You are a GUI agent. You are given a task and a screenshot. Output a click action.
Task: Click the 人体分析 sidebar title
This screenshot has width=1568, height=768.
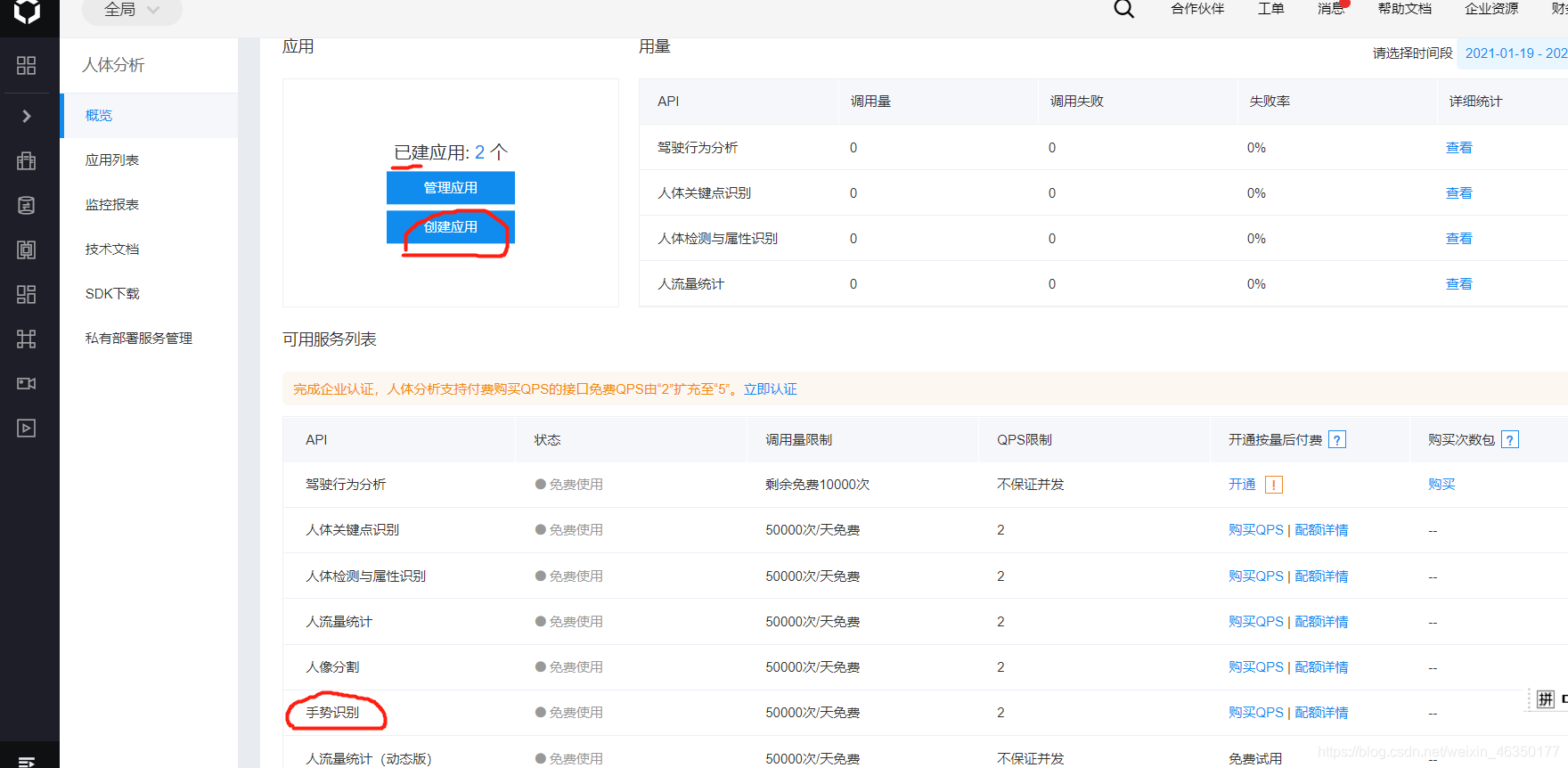(113, 65)
